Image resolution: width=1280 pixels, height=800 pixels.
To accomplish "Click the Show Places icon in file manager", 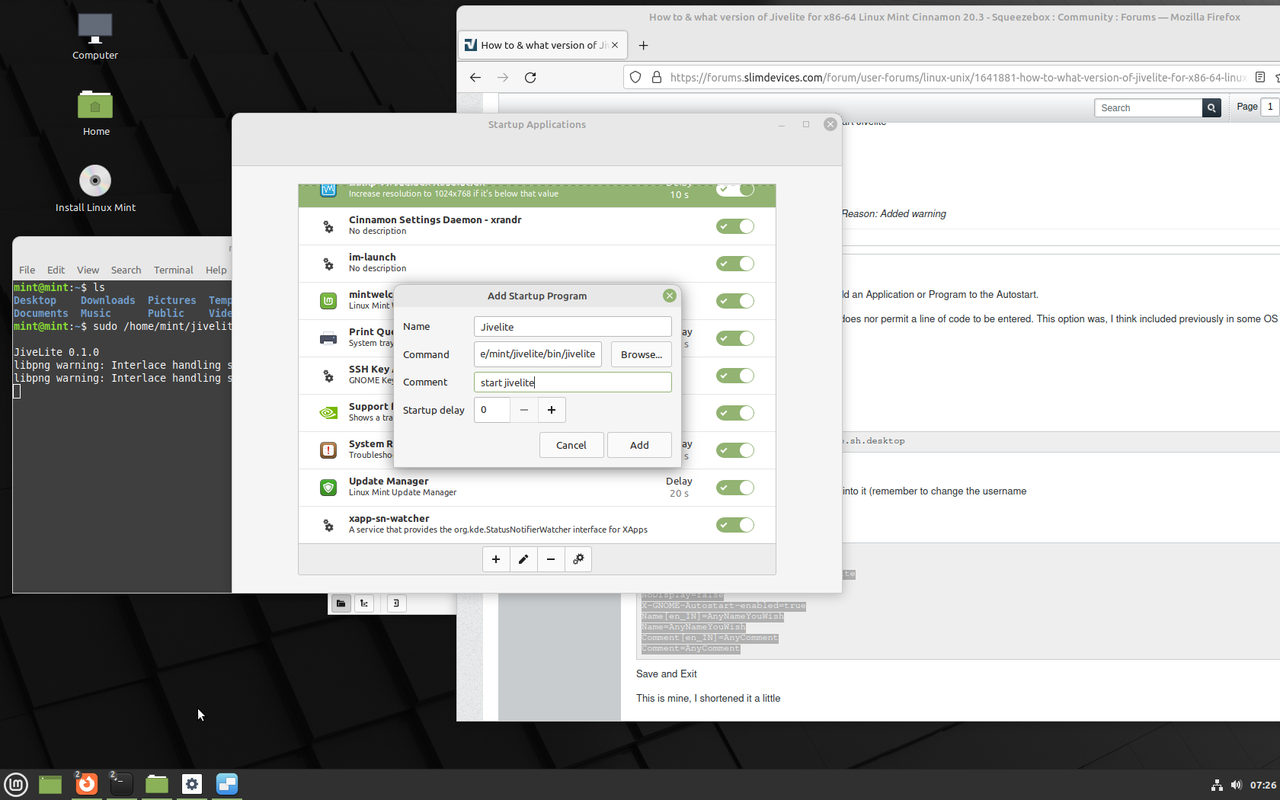I will tap(341, 603).
